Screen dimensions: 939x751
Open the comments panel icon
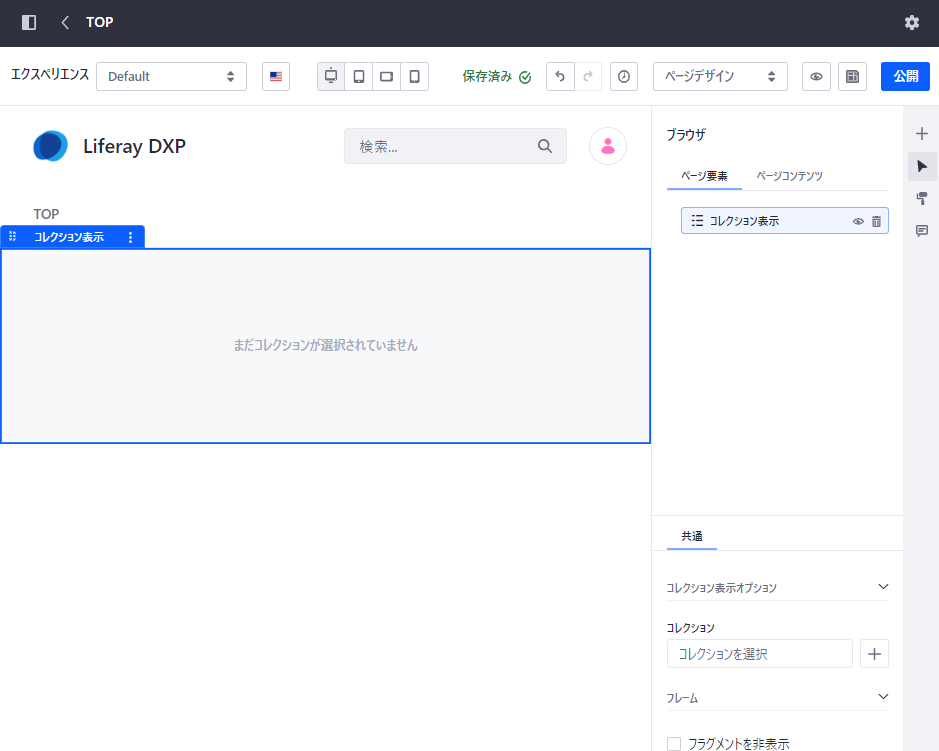(x=922, y=231)
